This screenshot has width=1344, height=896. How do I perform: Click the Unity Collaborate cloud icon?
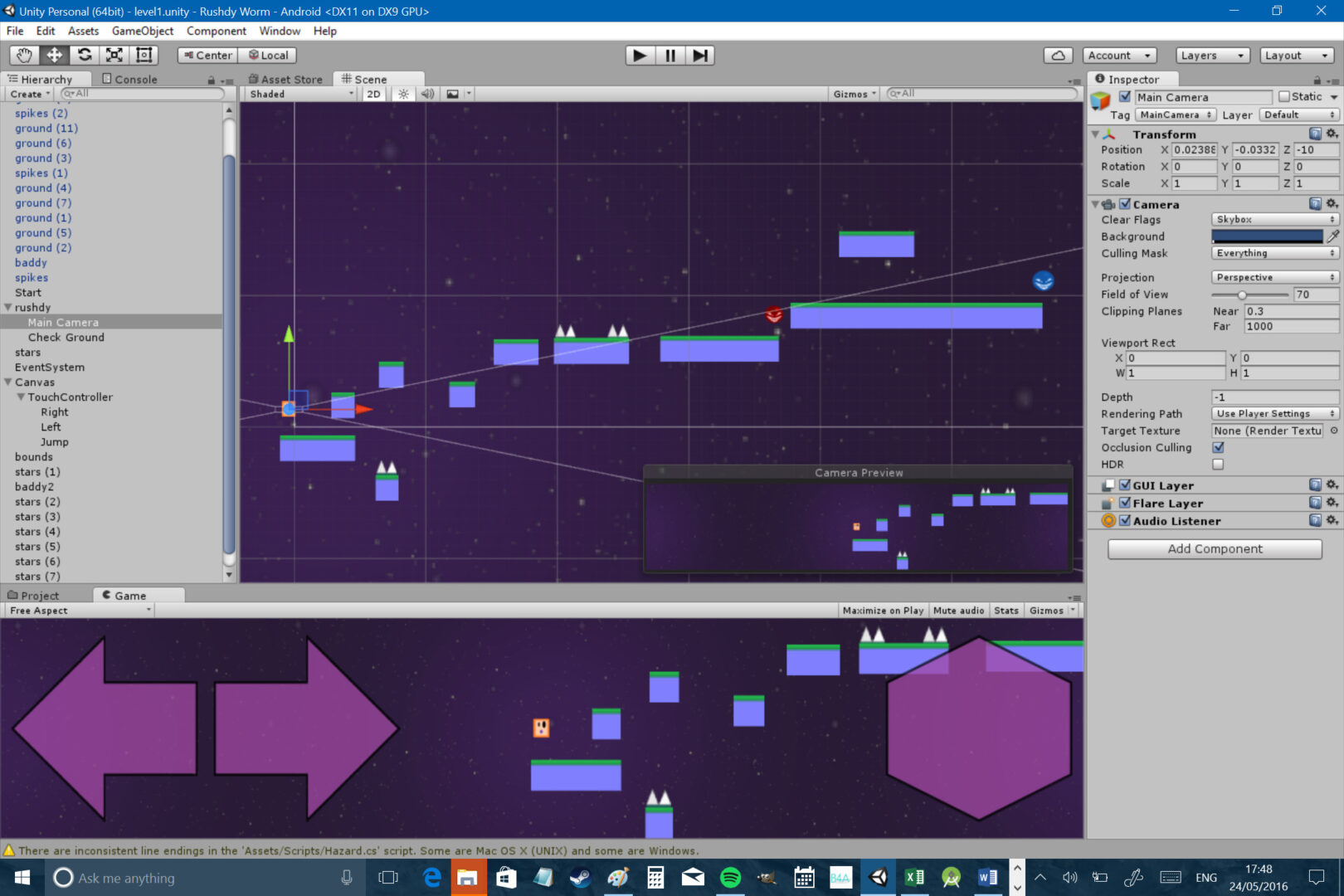(x=1059, y=55)
